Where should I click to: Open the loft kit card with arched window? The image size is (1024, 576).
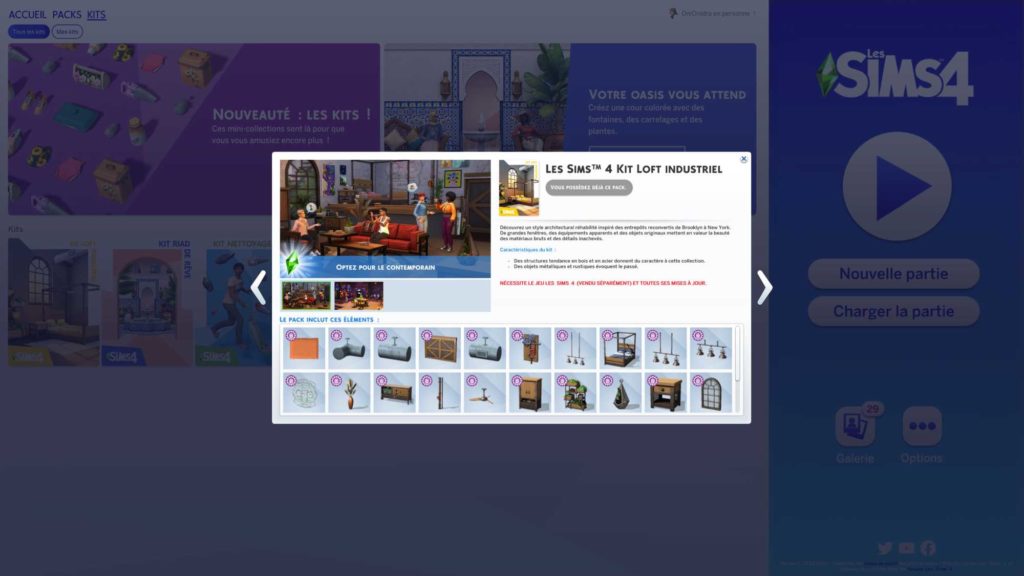tap(54, 302)
